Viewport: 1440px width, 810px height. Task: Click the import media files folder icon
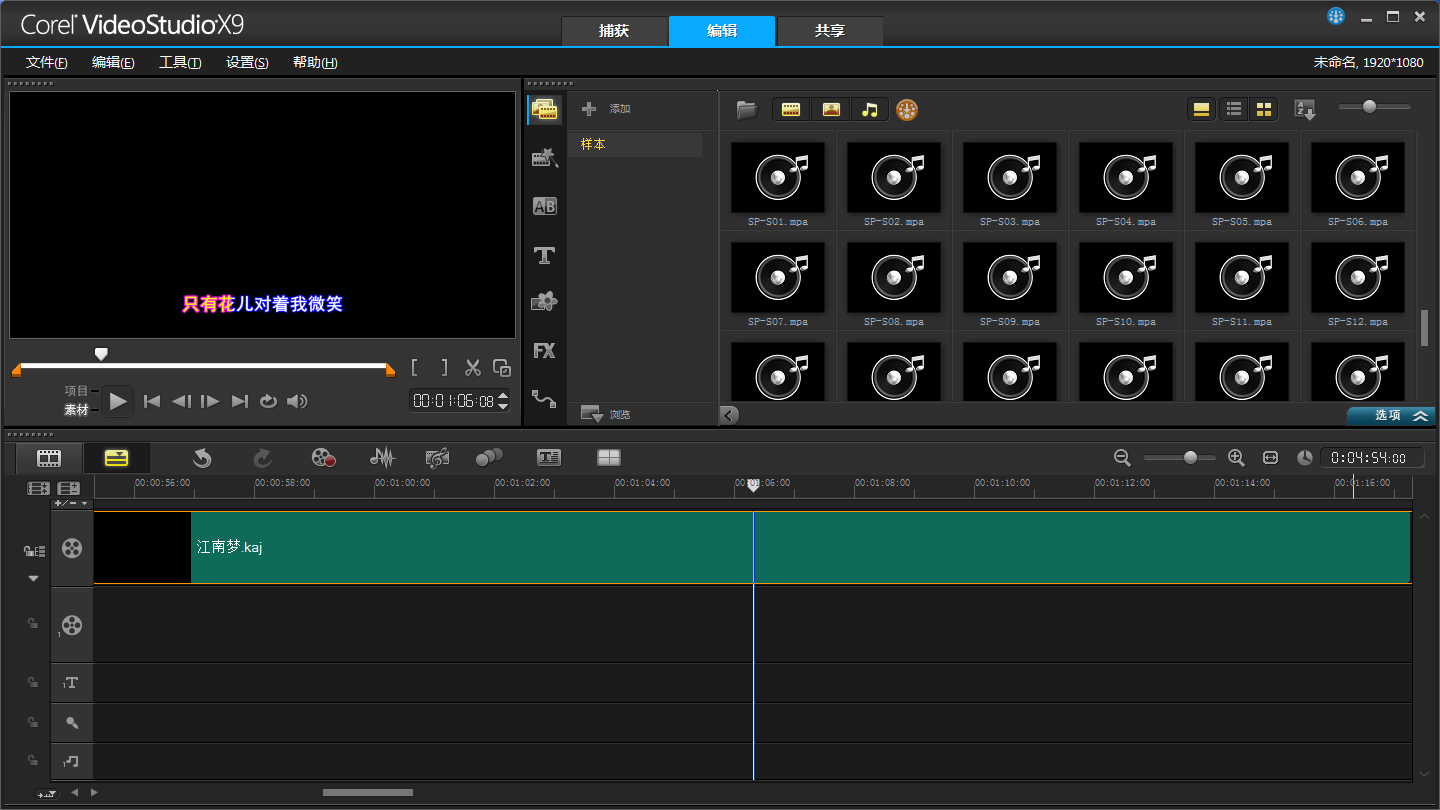[747, 110]
